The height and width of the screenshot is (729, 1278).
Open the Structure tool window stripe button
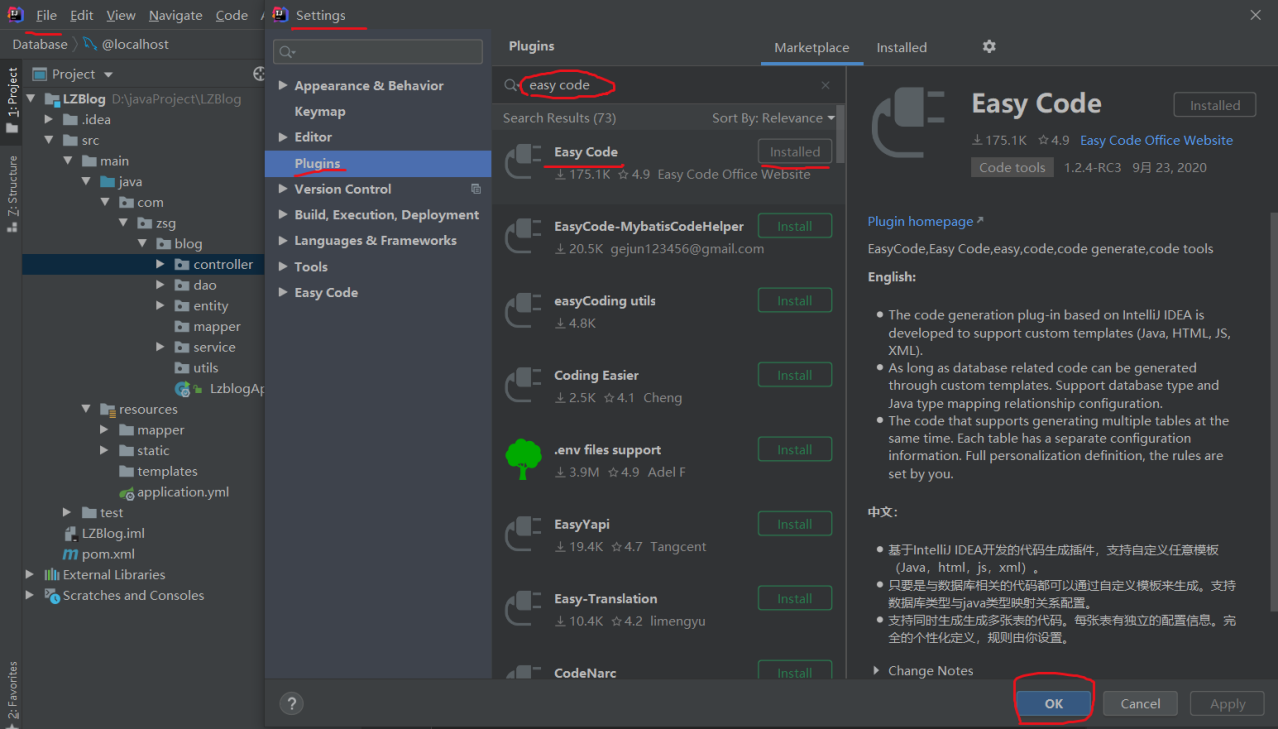click(x=13, y=194)
